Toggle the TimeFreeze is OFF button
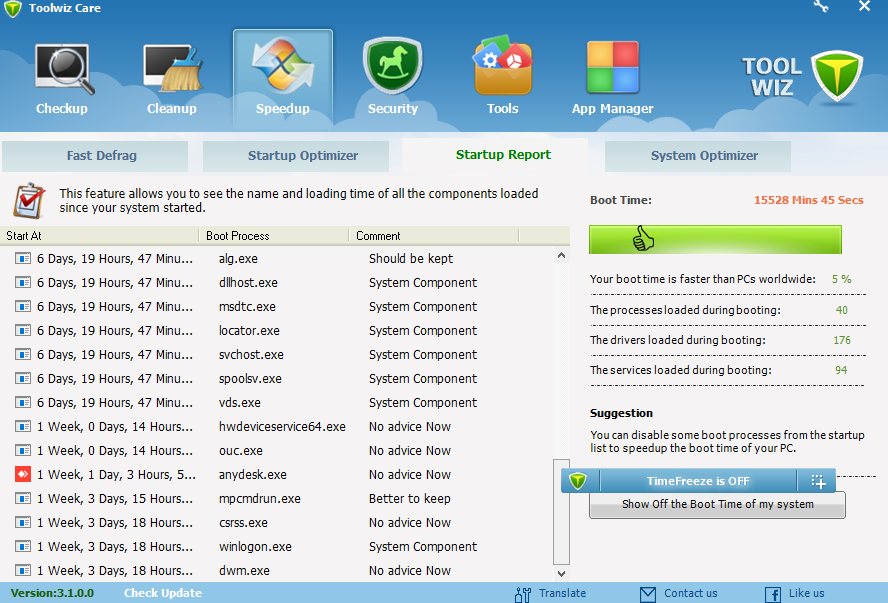This screenshot has width=888, height=603. 698,481
